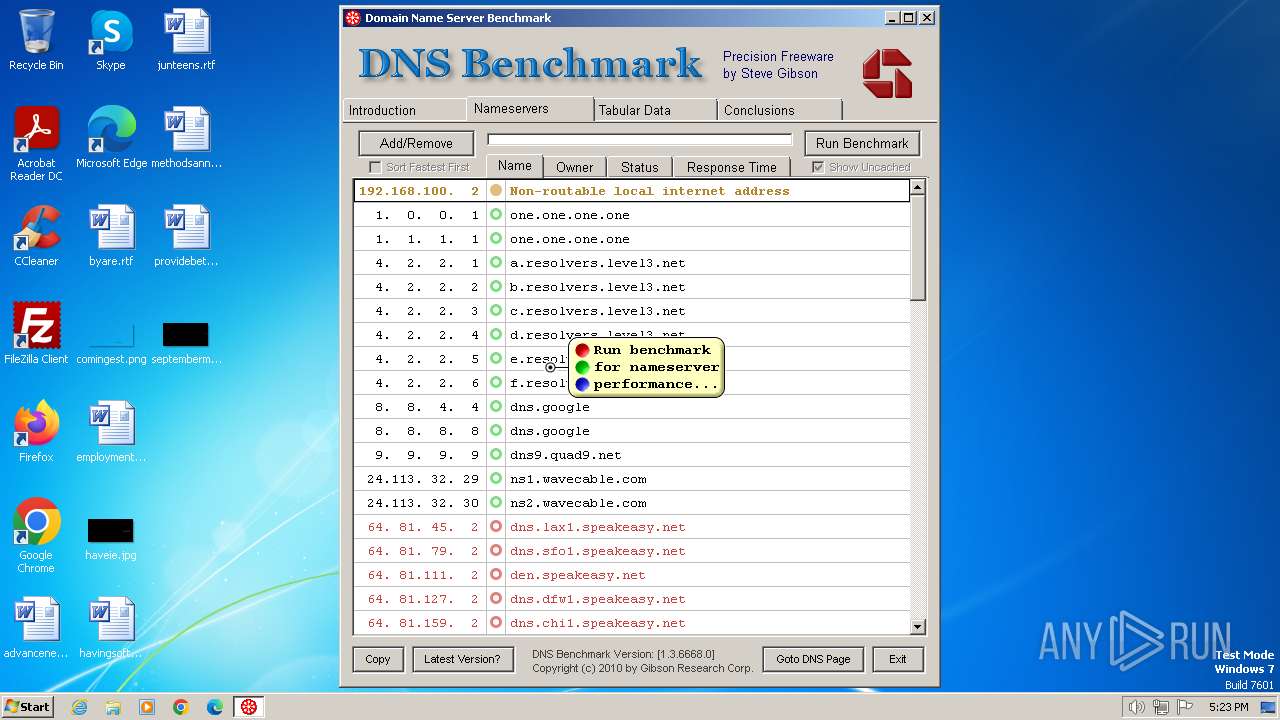This screenshot has width=1280, height=720.
Task: Open Microsoft Edge desktop shortcut
Action: coord(111,138)
